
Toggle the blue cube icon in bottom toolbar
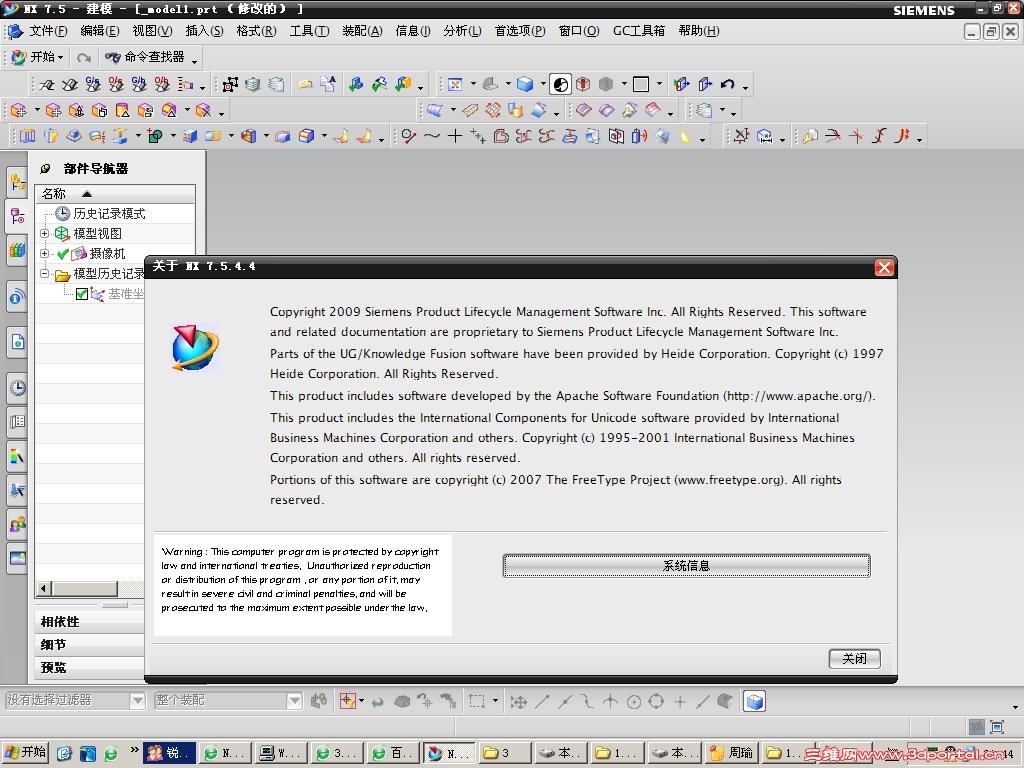(754, 701)
